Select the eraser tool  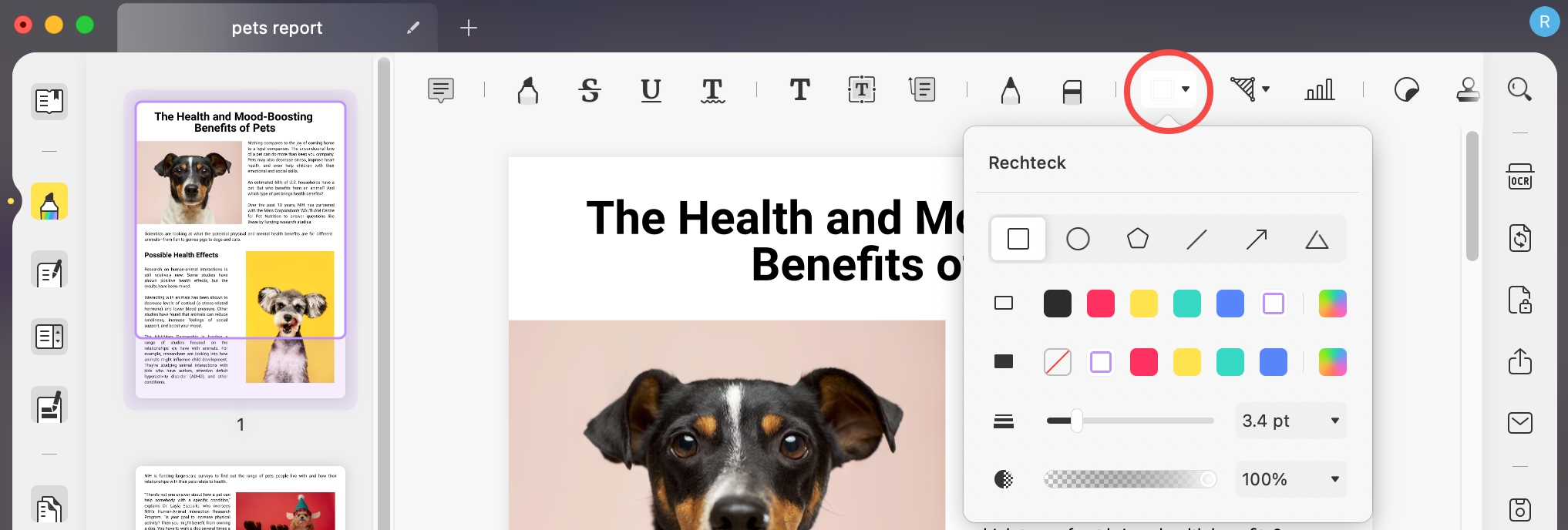[x=1072, y=92]
